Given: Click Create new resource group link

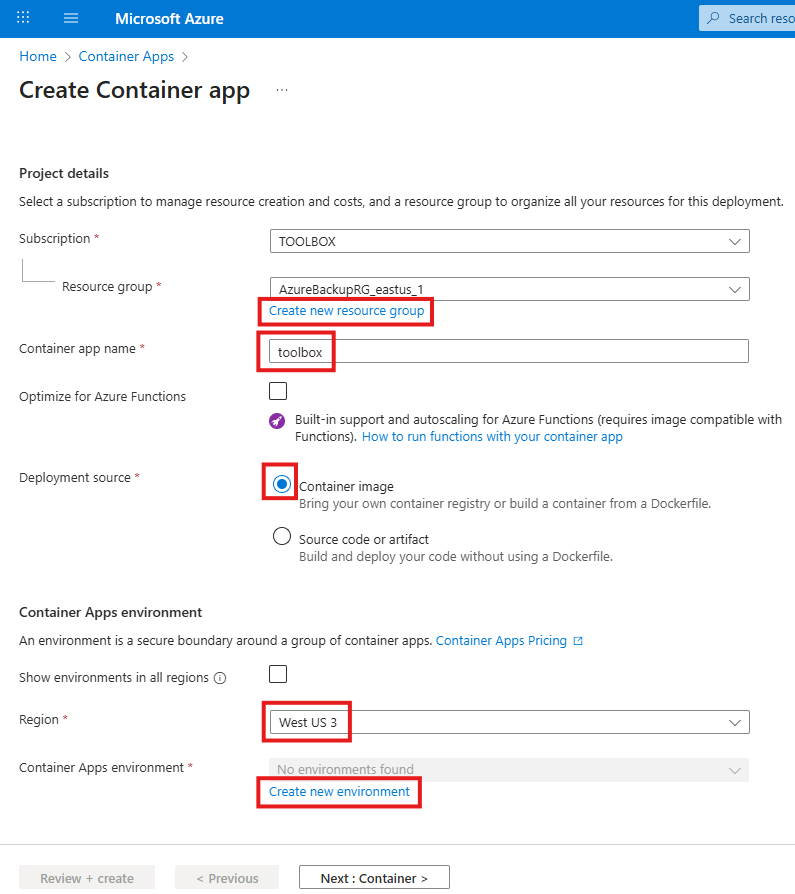Looking at the screenshot, I should (x=346, y=311).
